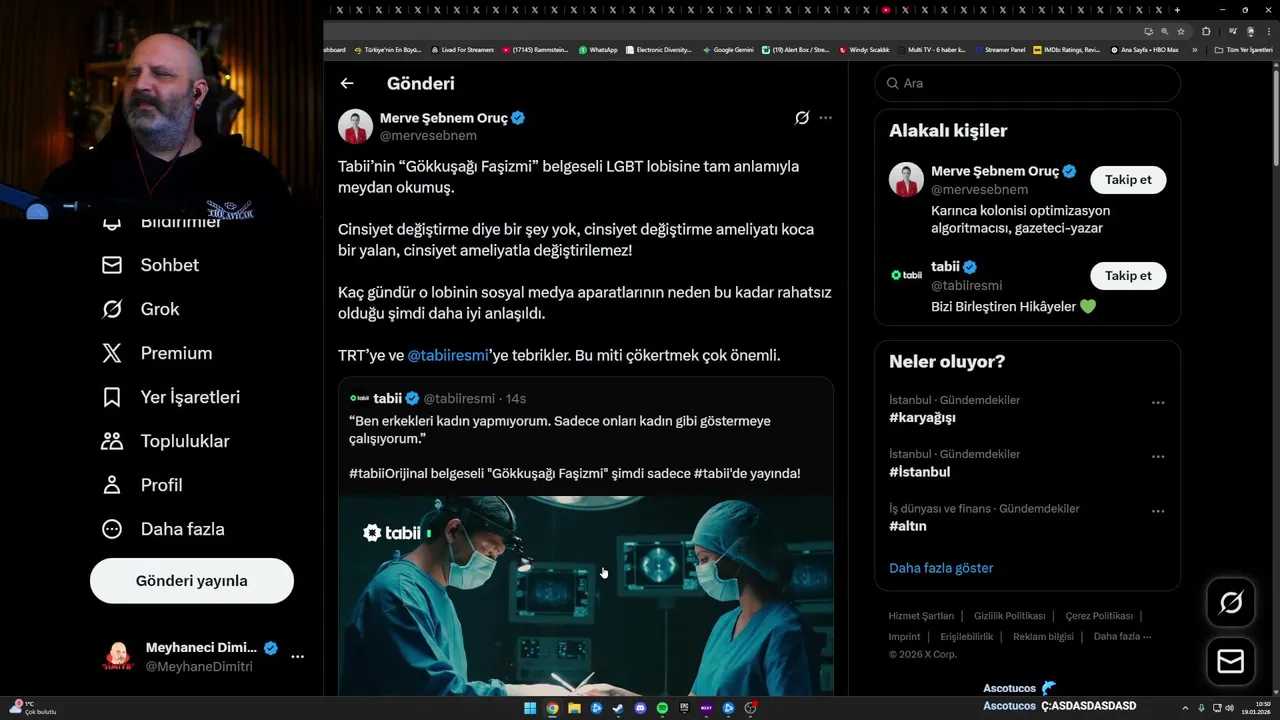1280x720 pixels.
Task: Open Reklam bilgisi footer link
Action: coord(1043,637)
